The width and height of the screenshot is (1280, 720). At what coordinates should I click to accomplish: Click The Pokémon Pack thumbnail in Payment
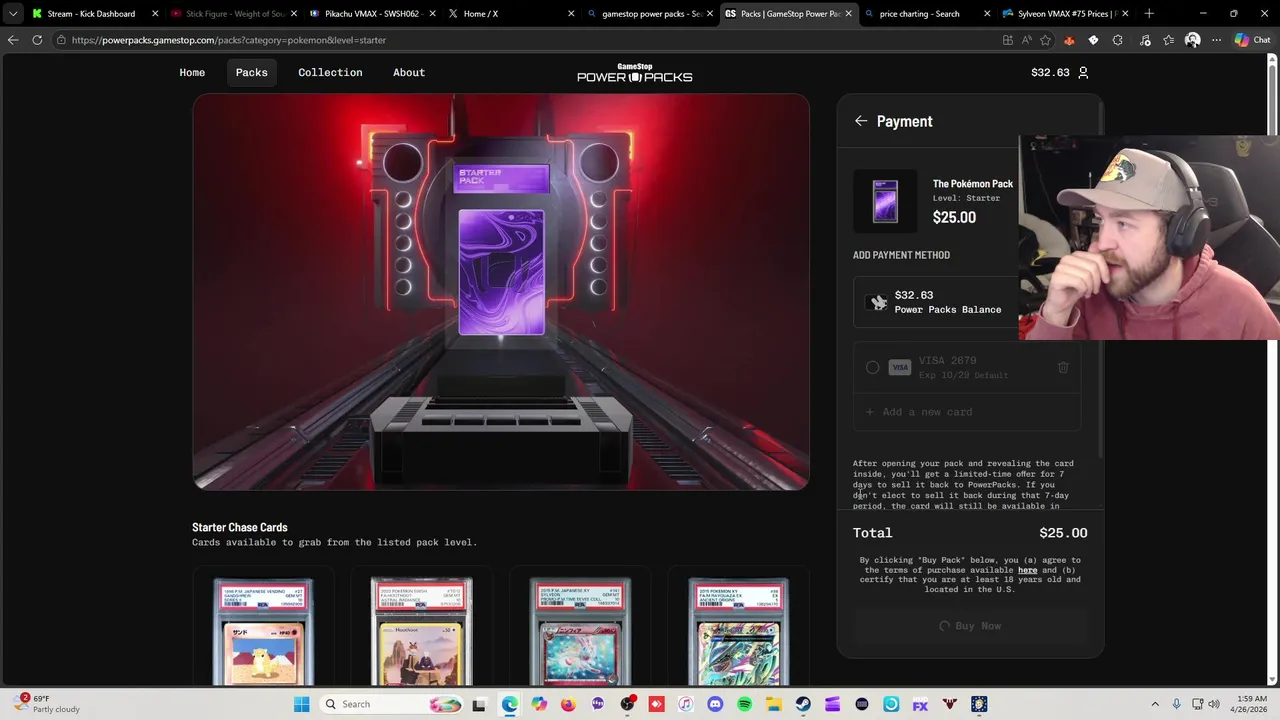[885, 201]
